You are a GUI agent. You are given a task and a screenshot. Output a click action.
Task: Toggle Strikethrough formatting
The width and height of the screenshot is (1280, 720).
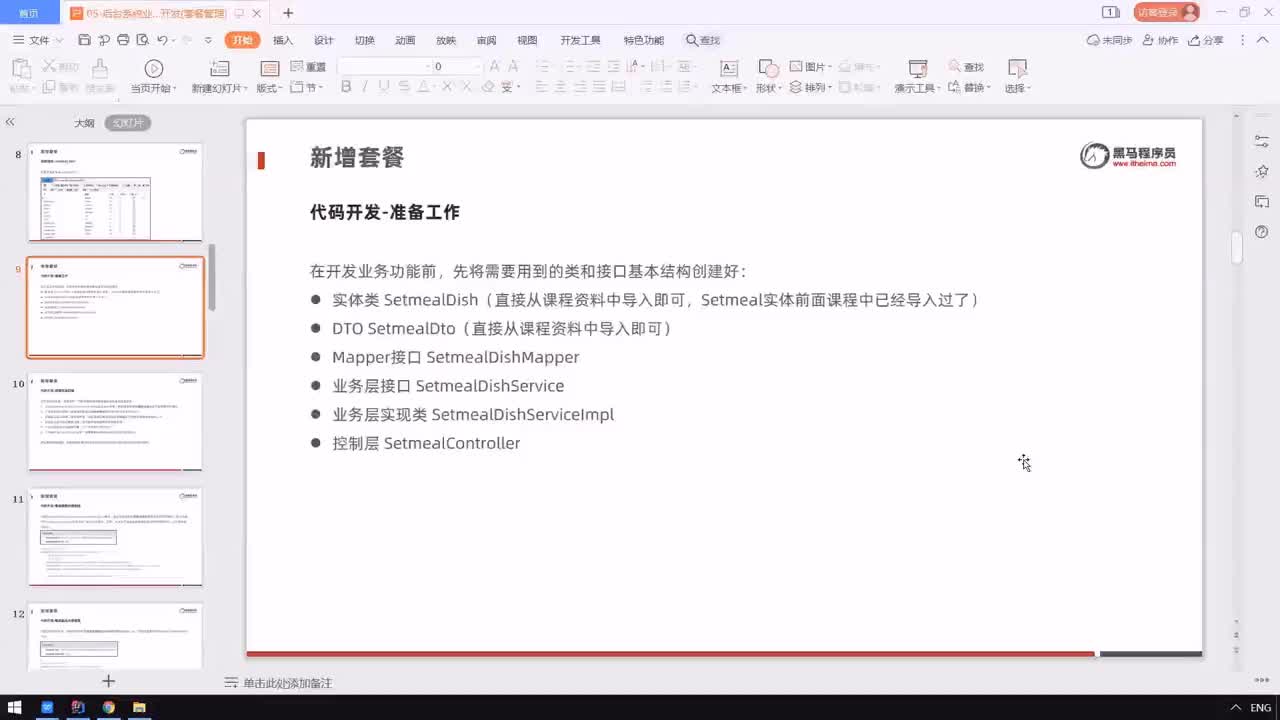pos(402,87)
